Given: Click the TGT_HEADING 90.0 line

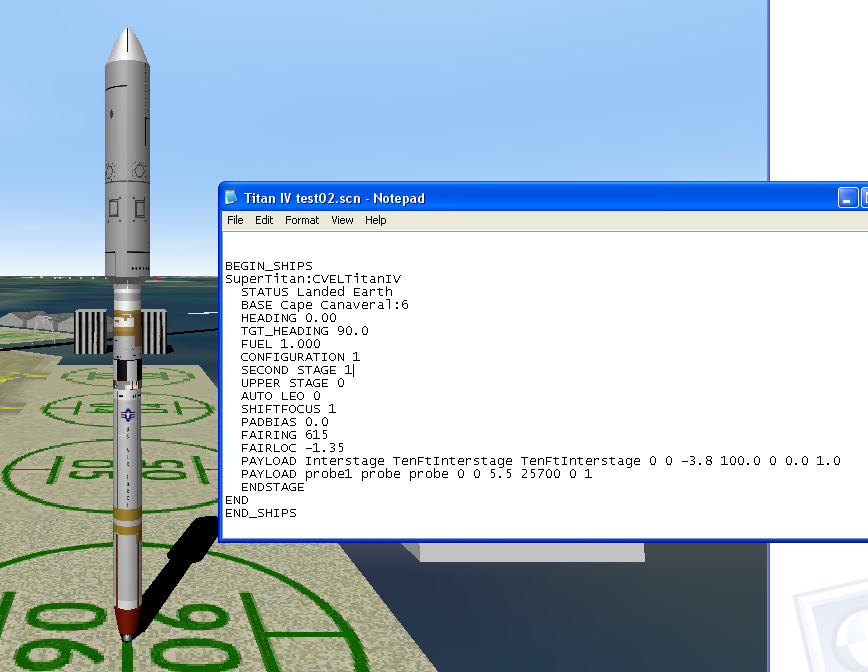Looking at the screenshot, I should click(304, 331).
